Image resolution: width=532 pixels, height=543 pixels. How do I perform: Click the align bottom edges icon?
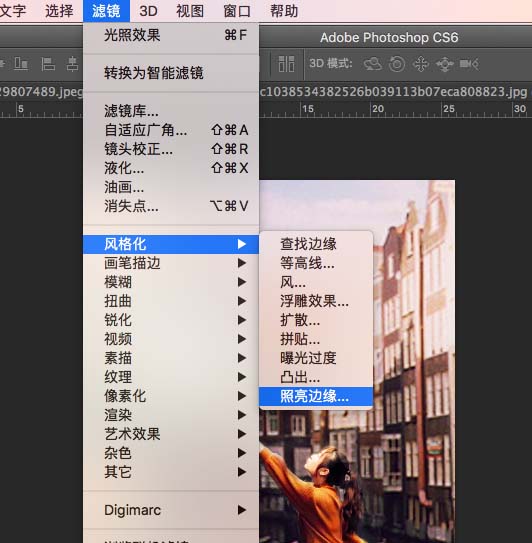click(x=21, y=64)
